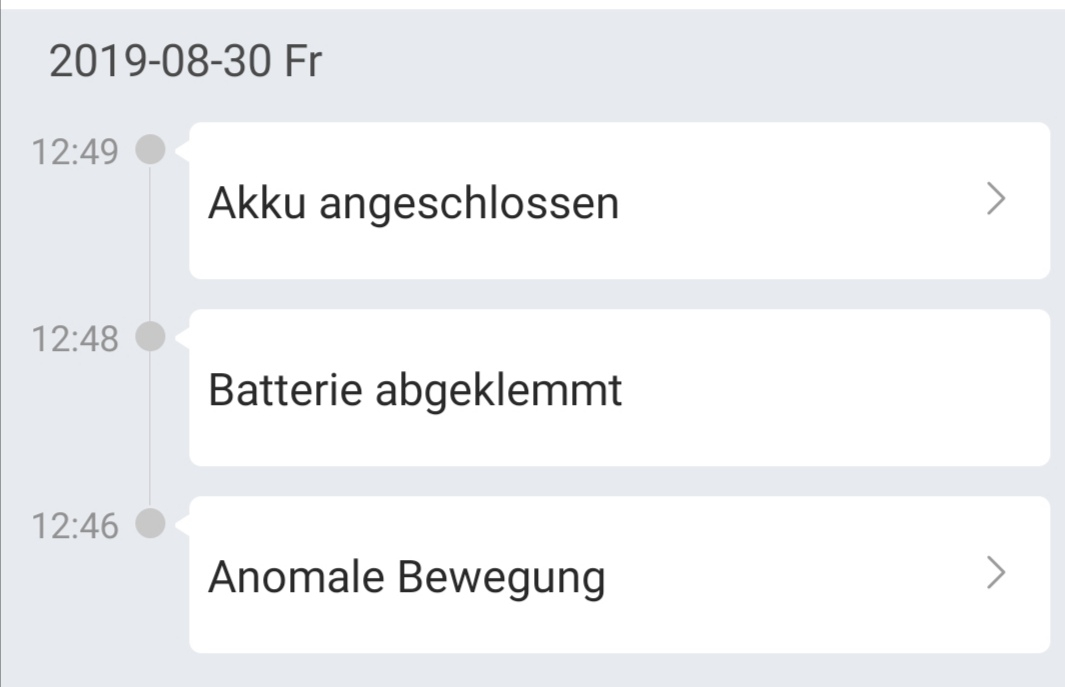Click the pointer notch of Anomale Bewegung card
1065x687 pixels.
tap(183, 525)
